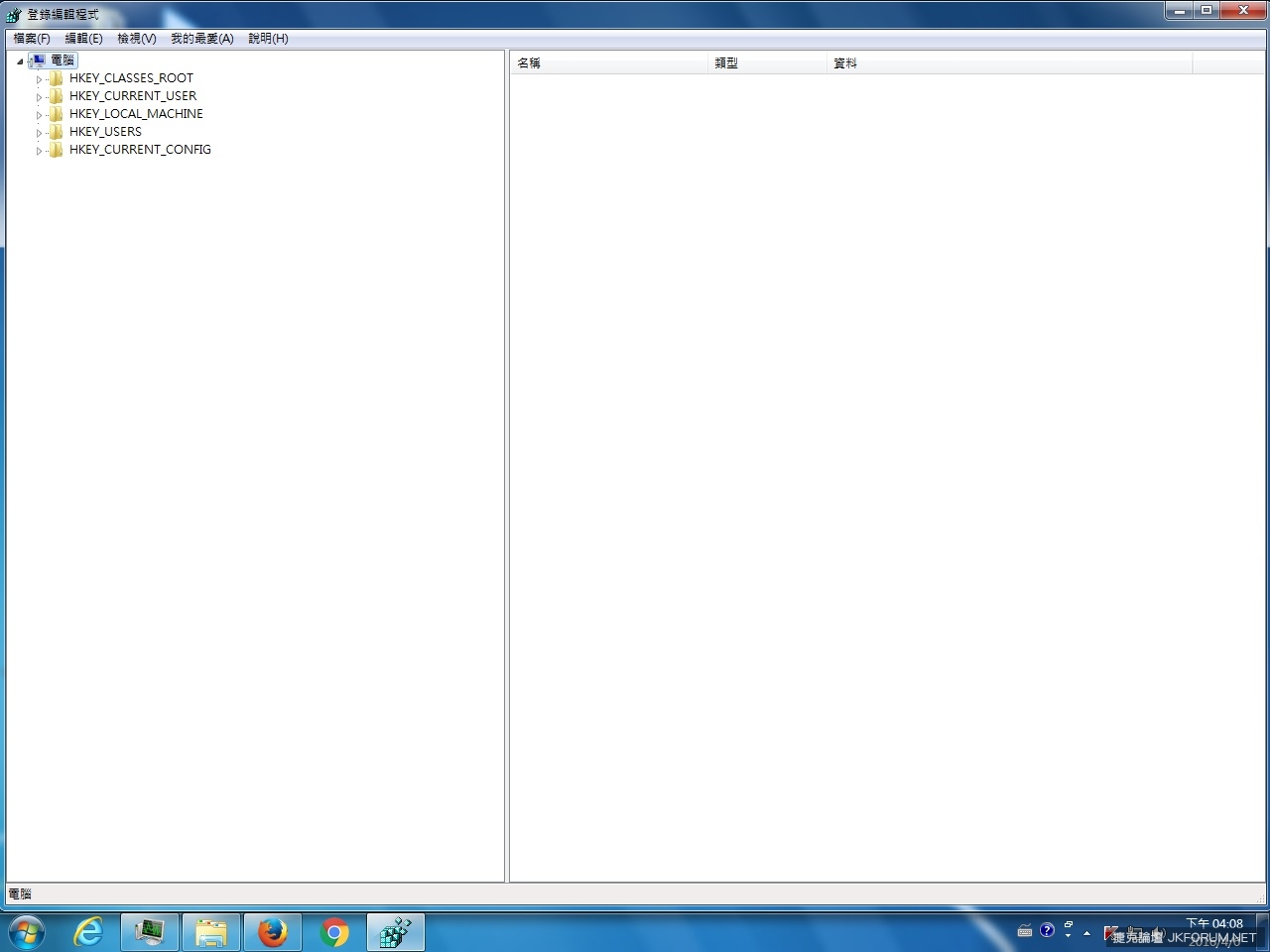This screenshot has height=952, width=1270.
Task: Open Windows Explorer folder on taskbar
Action: tap(210, 932)
